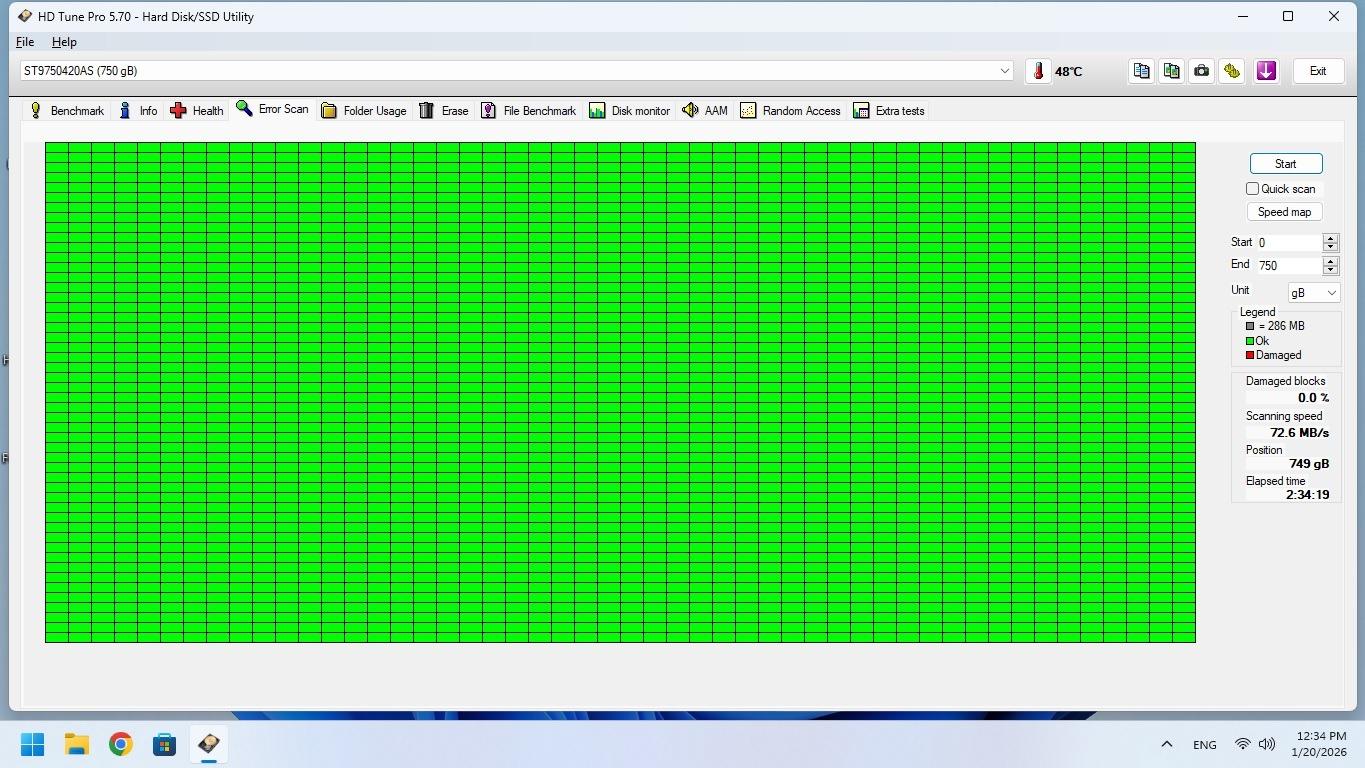
Task: Open the Speed map view
Action: 1284,212
